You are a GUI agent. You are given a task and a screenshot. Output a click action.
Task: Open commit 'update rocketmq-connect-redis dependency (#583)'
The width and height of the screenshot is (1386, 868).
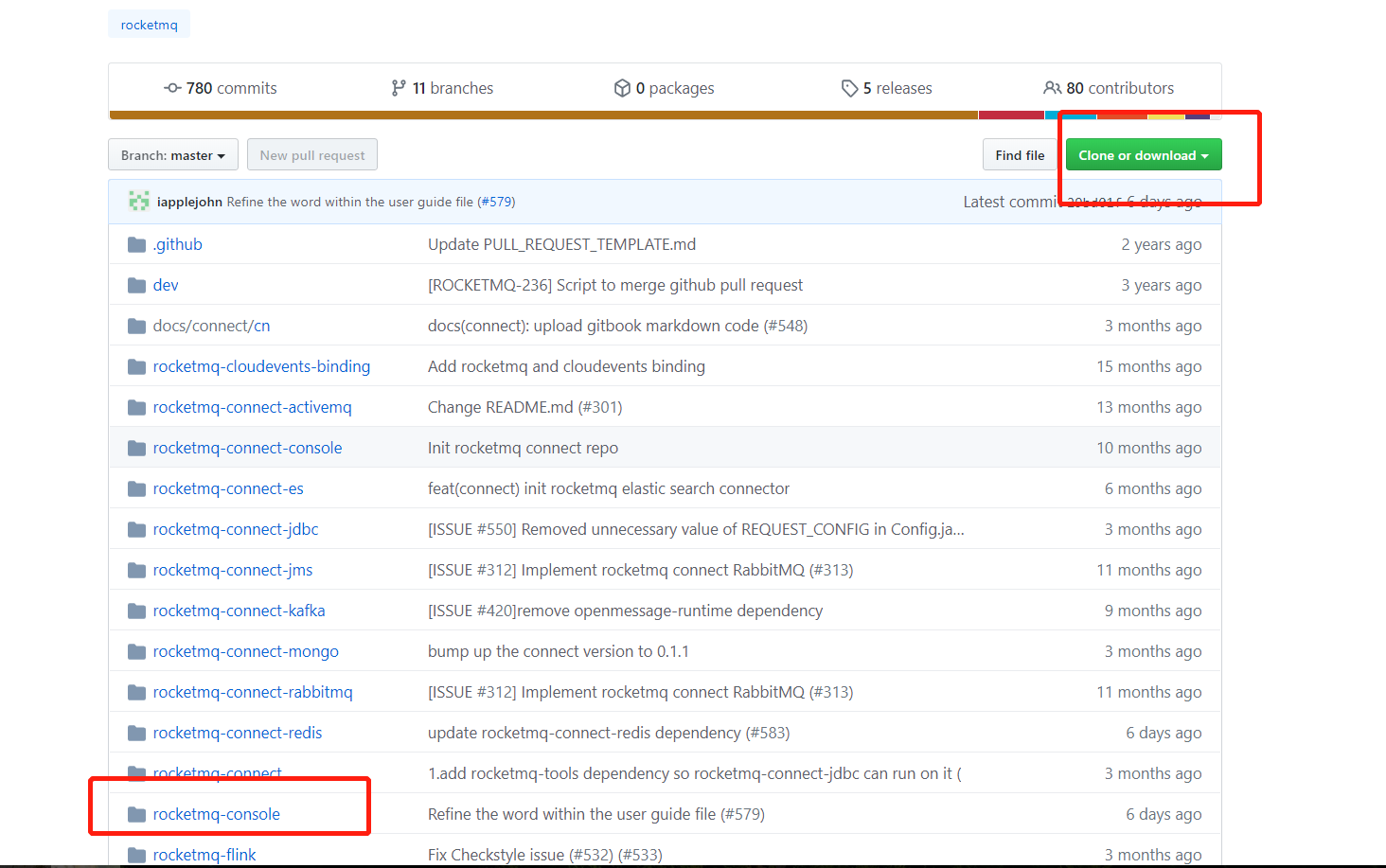(609, 733)
